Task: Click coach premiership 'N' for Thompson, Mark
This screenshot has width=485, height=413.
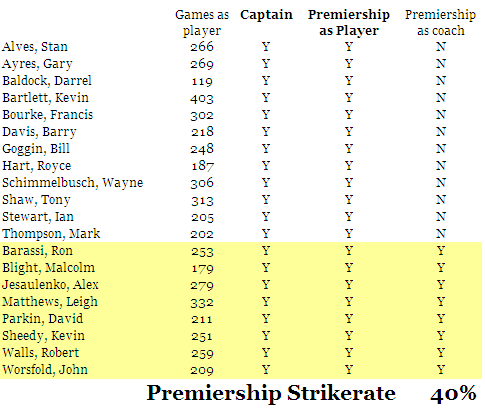Action: 441,234
